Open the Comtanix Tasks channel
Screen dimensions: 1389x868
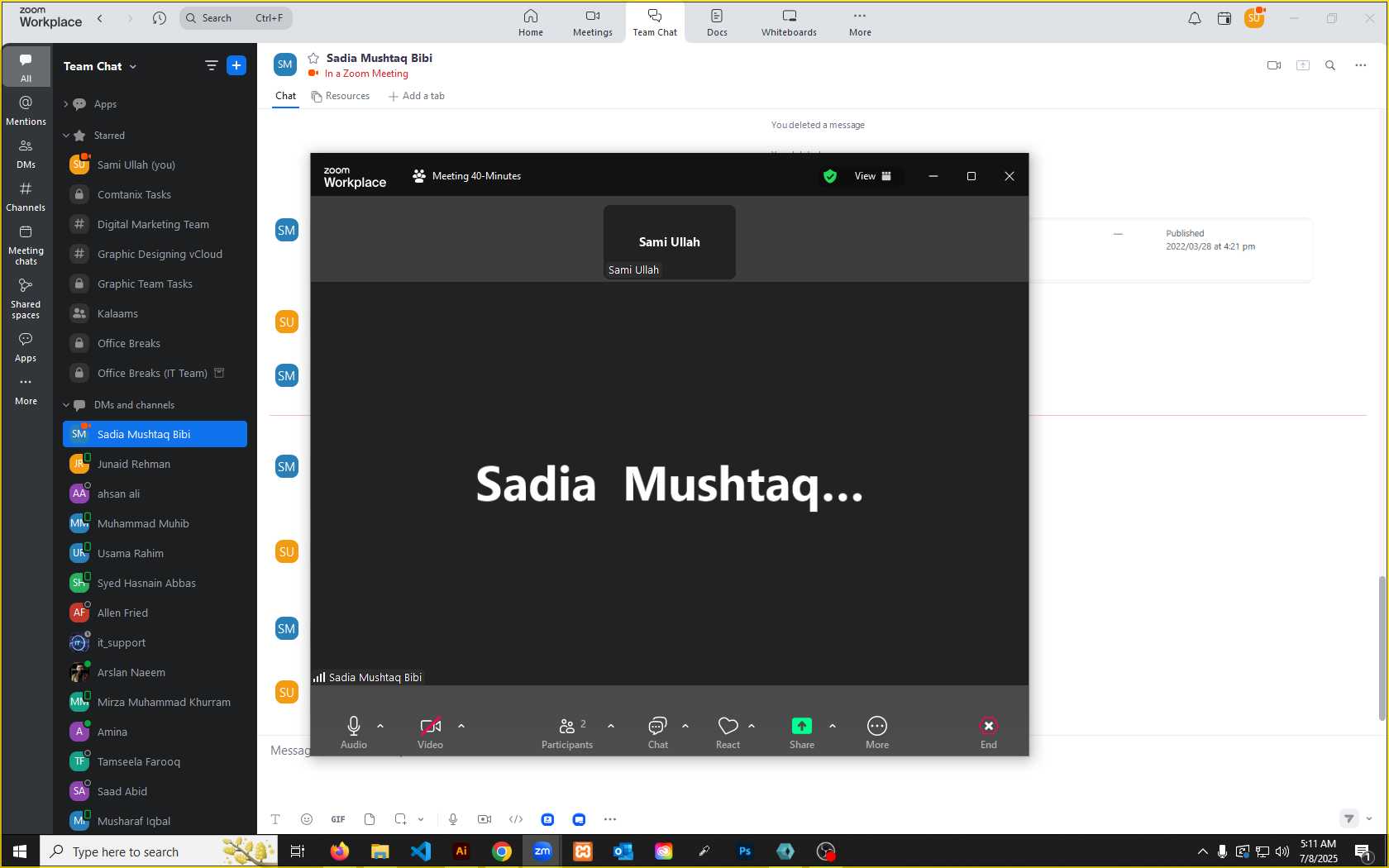155,194
